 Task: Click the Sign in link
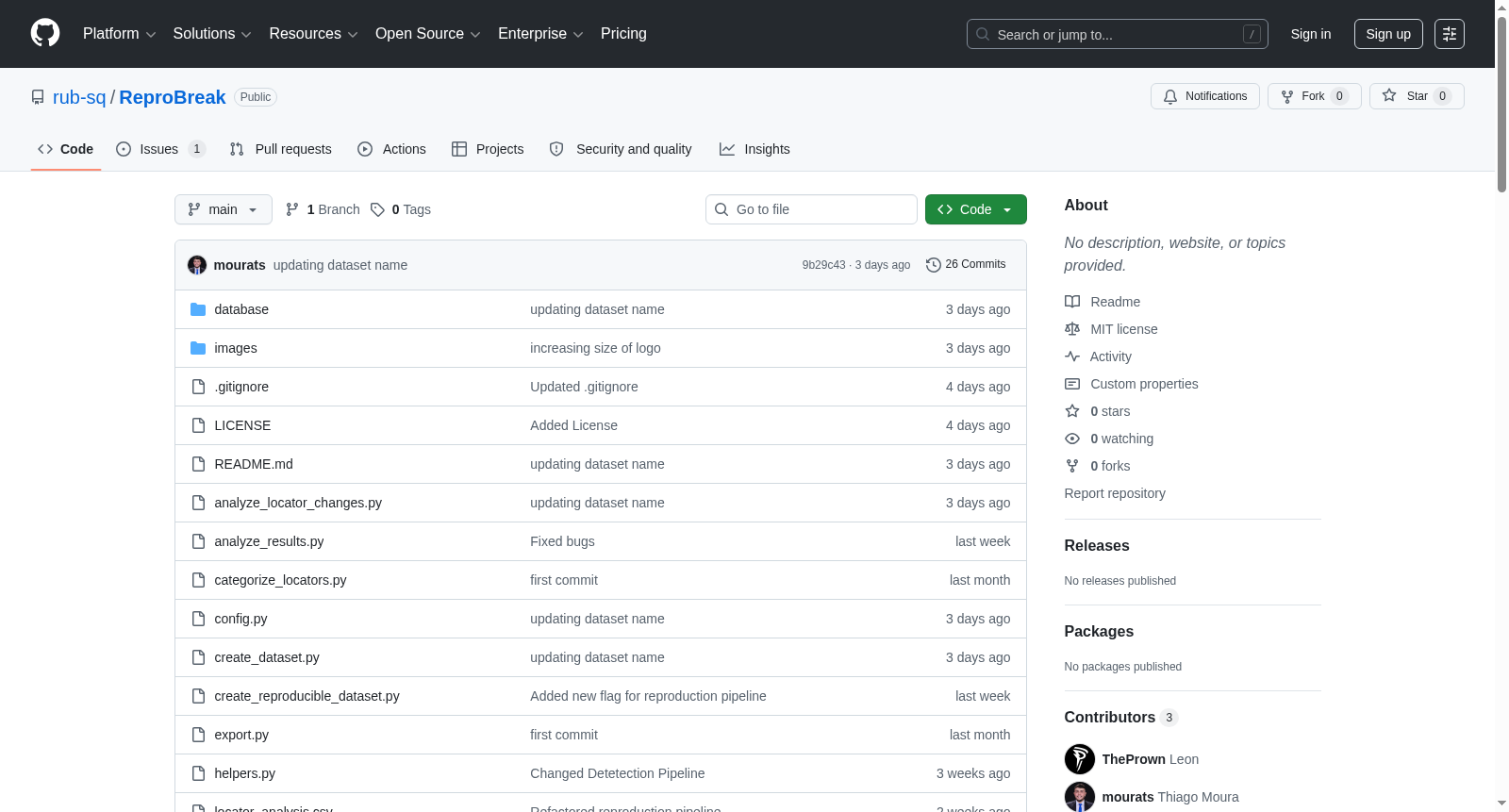click(1311, 34)
